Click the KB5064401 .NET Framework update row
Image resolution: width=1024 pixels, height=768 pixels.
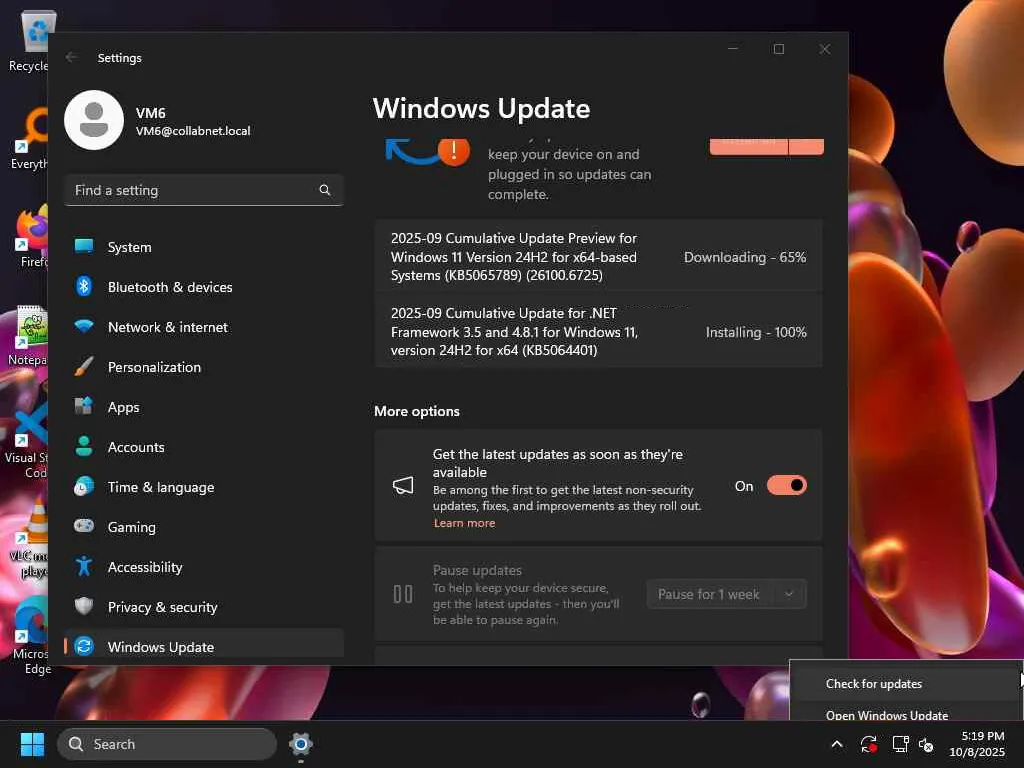pyautogui.click(x=598, y=332)
